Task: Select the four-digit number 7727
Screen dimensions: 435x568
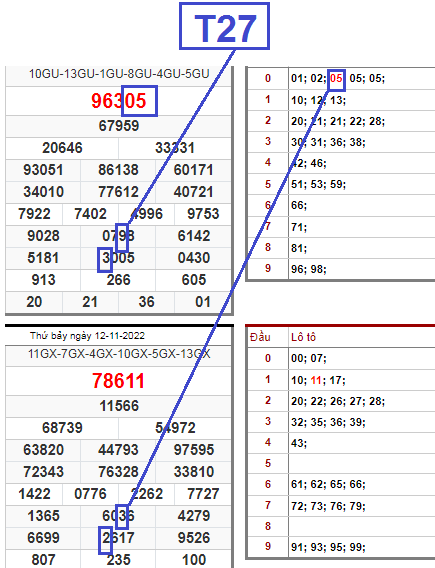Action: (203, 494)
